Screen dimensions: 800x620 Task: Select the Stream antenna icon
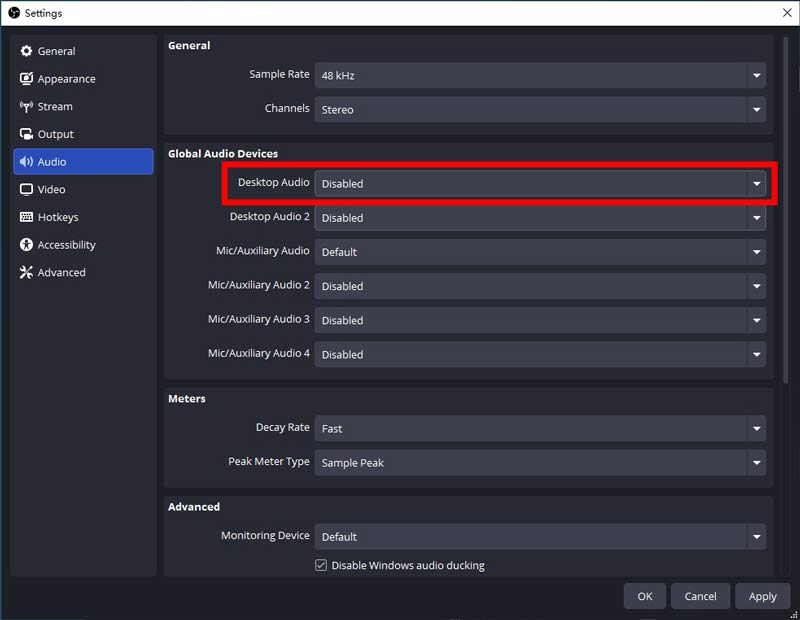click(x=25, y=106)
